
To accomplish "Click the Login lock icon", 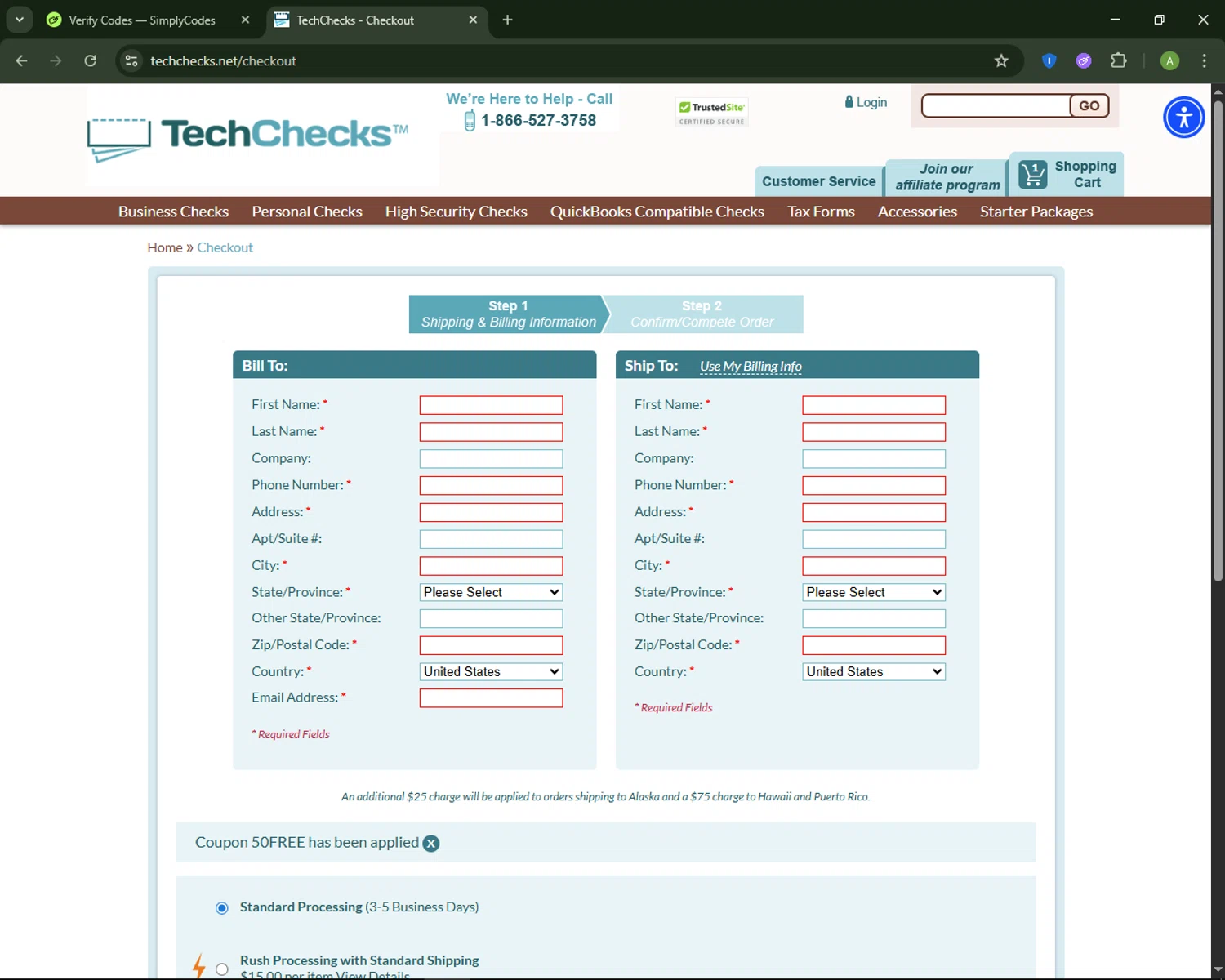I will pos(849,102).
